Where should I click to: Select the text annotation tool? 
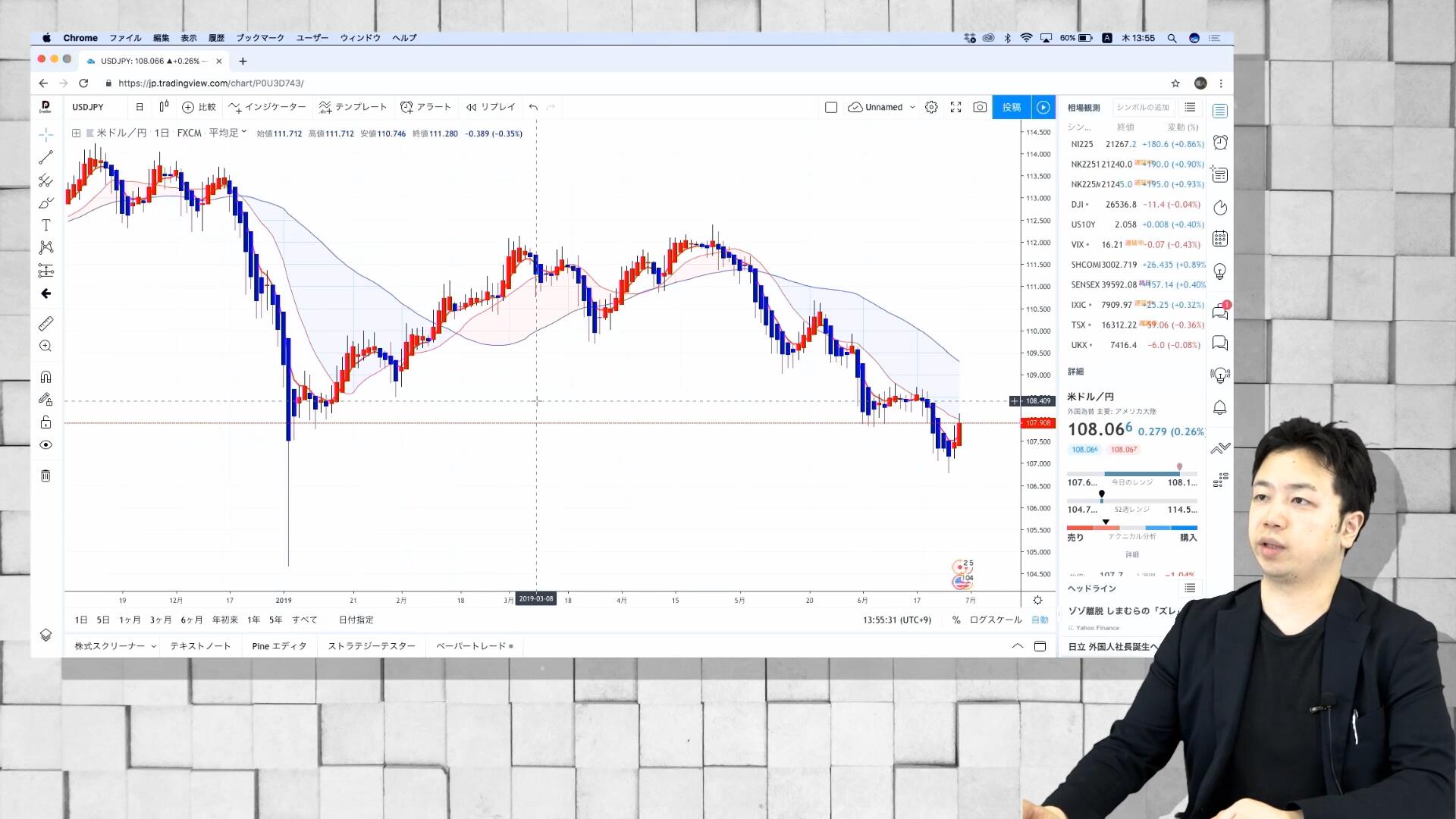46,225
